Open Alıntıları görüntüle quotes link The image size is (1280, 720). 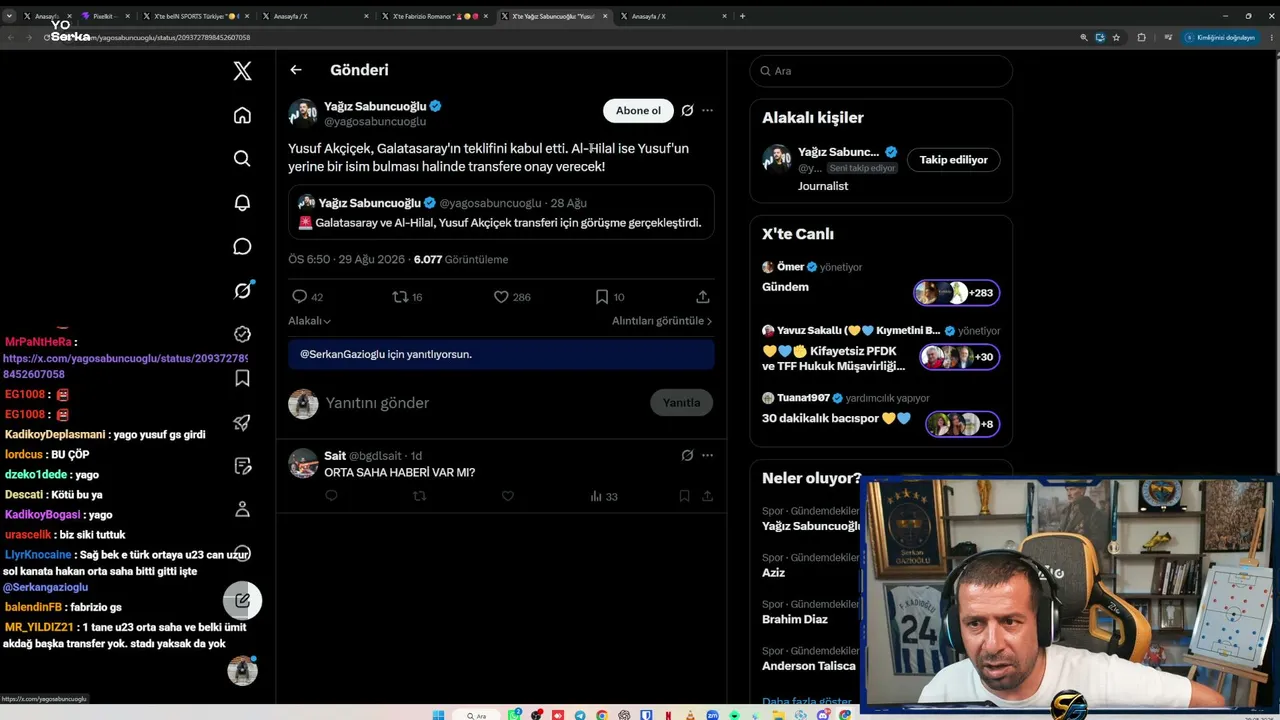662,321
